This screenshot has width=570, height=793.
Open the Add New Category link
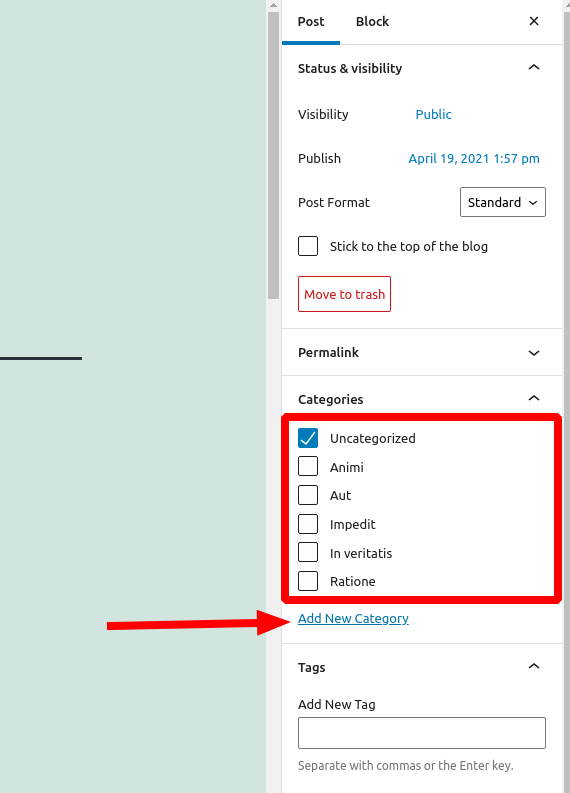[353, 618]
